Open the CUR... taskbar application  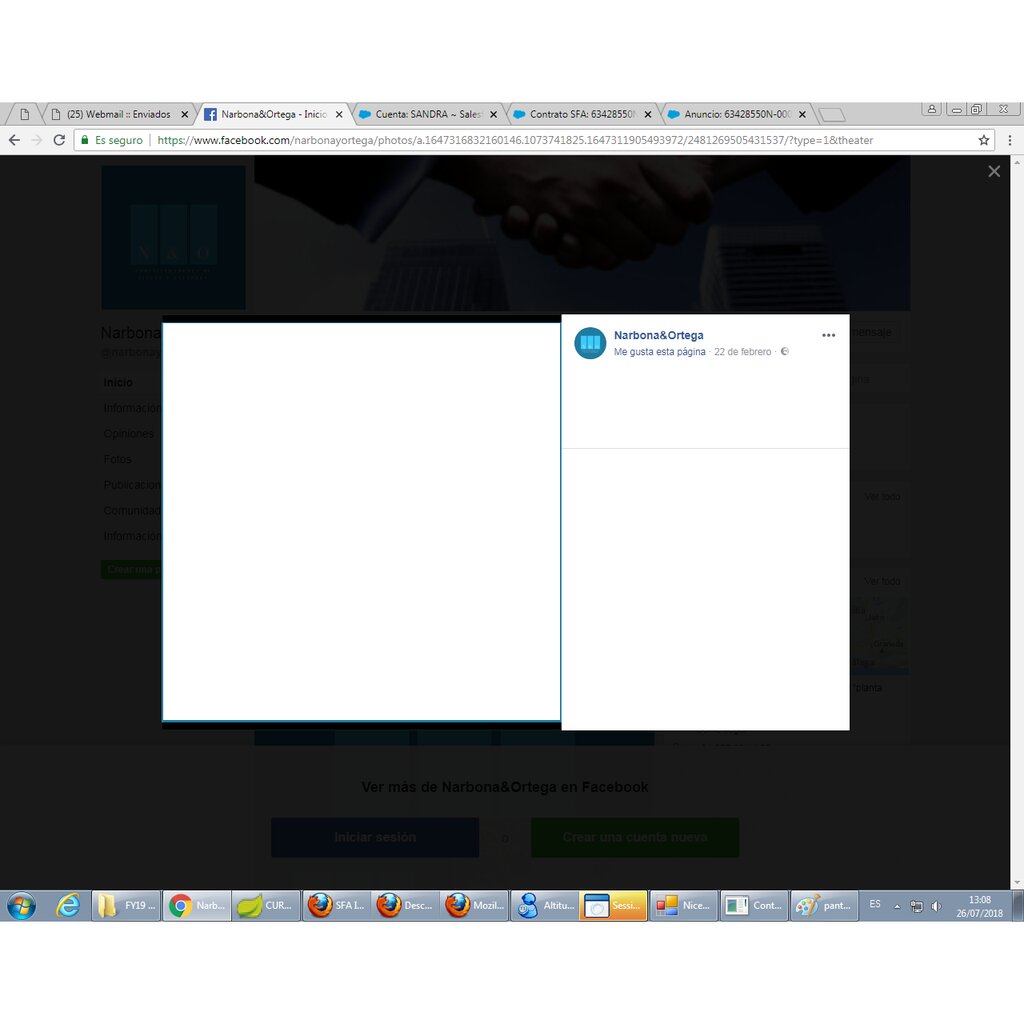(x=266, y=906)
